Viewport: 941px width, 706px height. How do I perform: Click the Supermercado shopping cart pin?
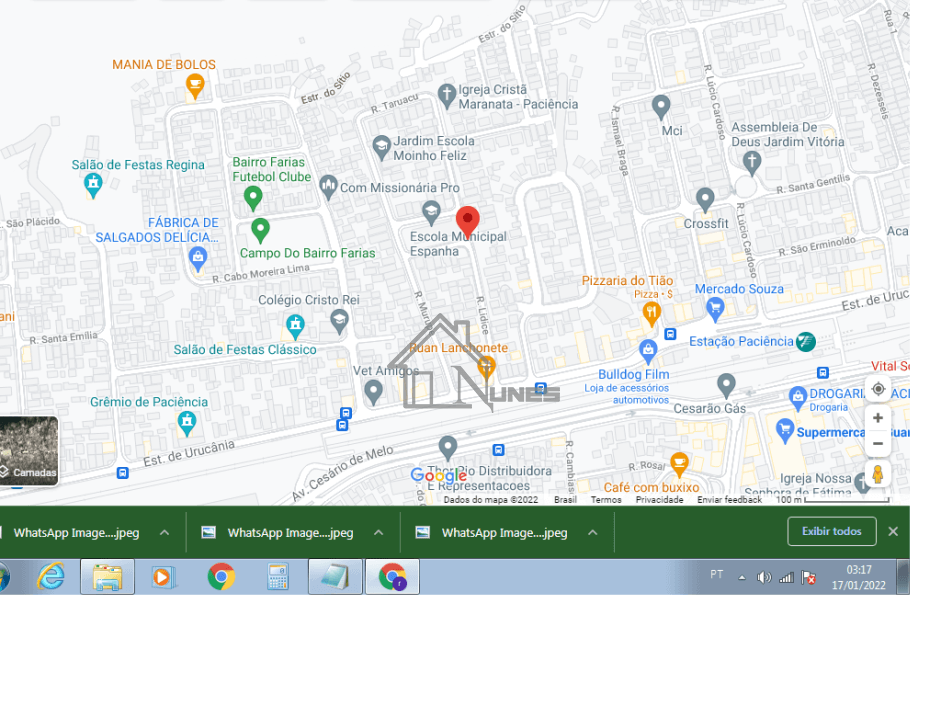[784, 430]
